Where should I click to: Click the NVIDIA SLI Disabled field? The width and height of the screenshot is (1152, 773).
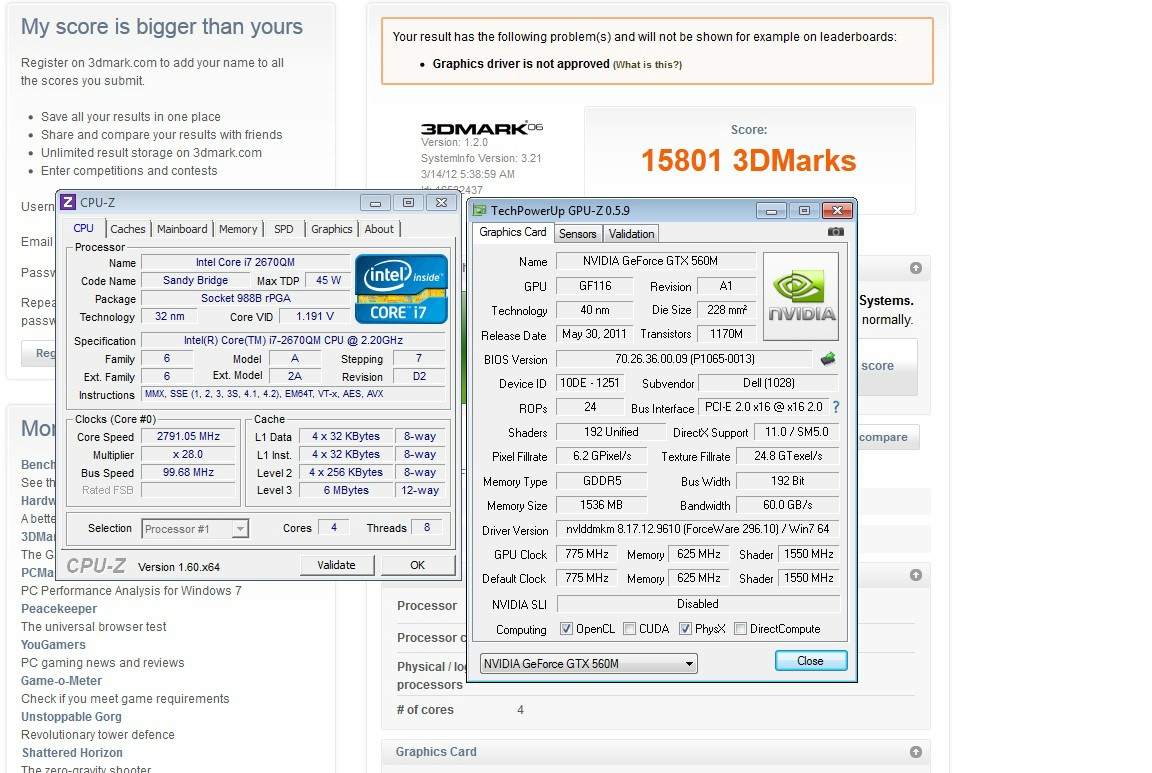point(698,604)
